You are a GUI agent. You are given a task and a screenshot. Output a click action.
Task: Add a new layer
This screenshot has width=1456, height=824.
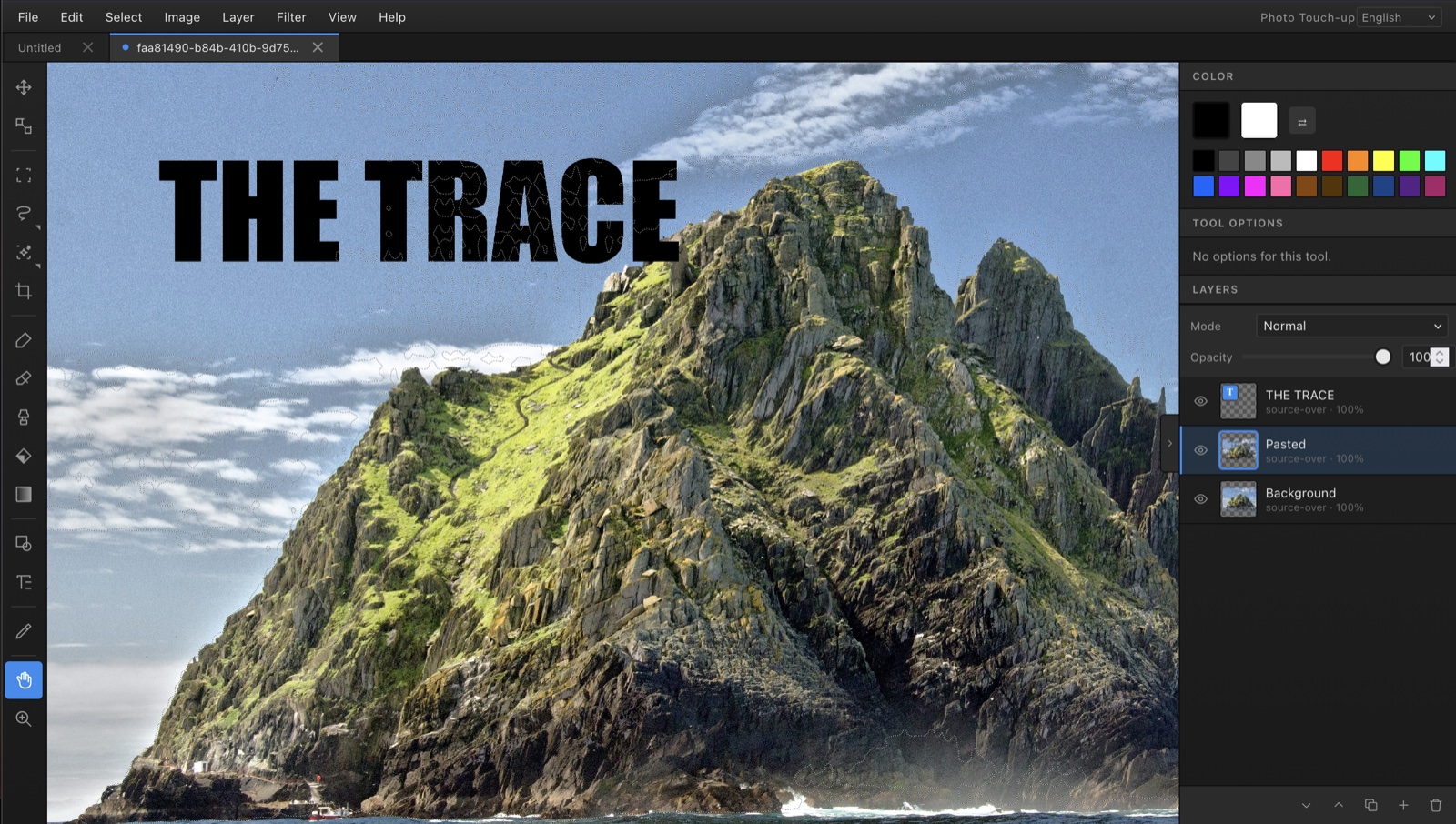(1403, 805)
